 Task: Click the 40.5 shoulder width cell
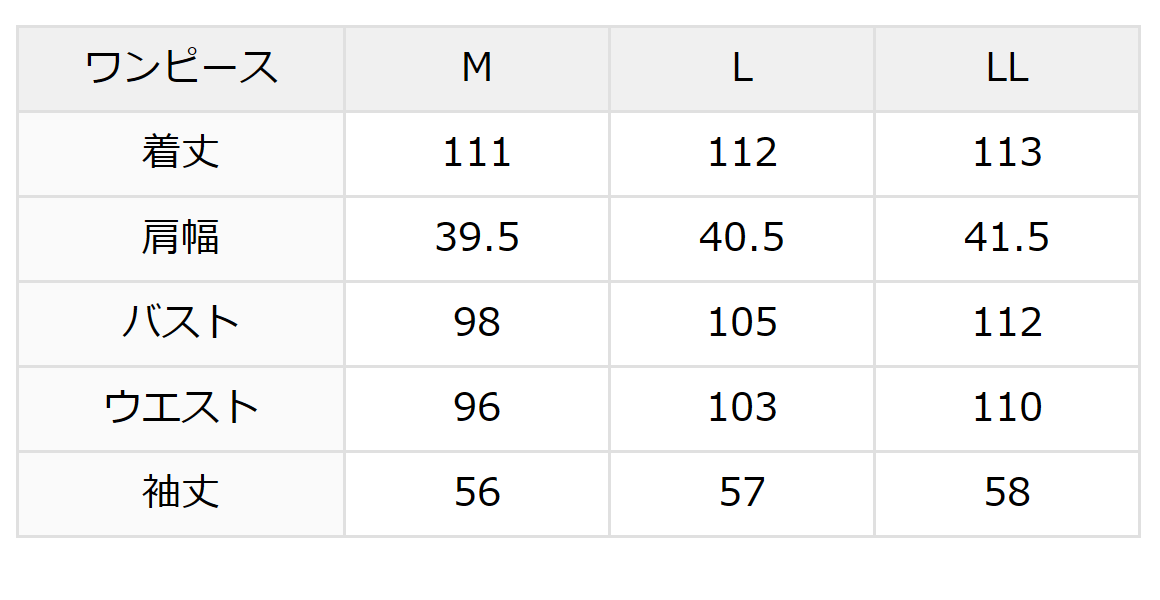[x=742, y=238]
